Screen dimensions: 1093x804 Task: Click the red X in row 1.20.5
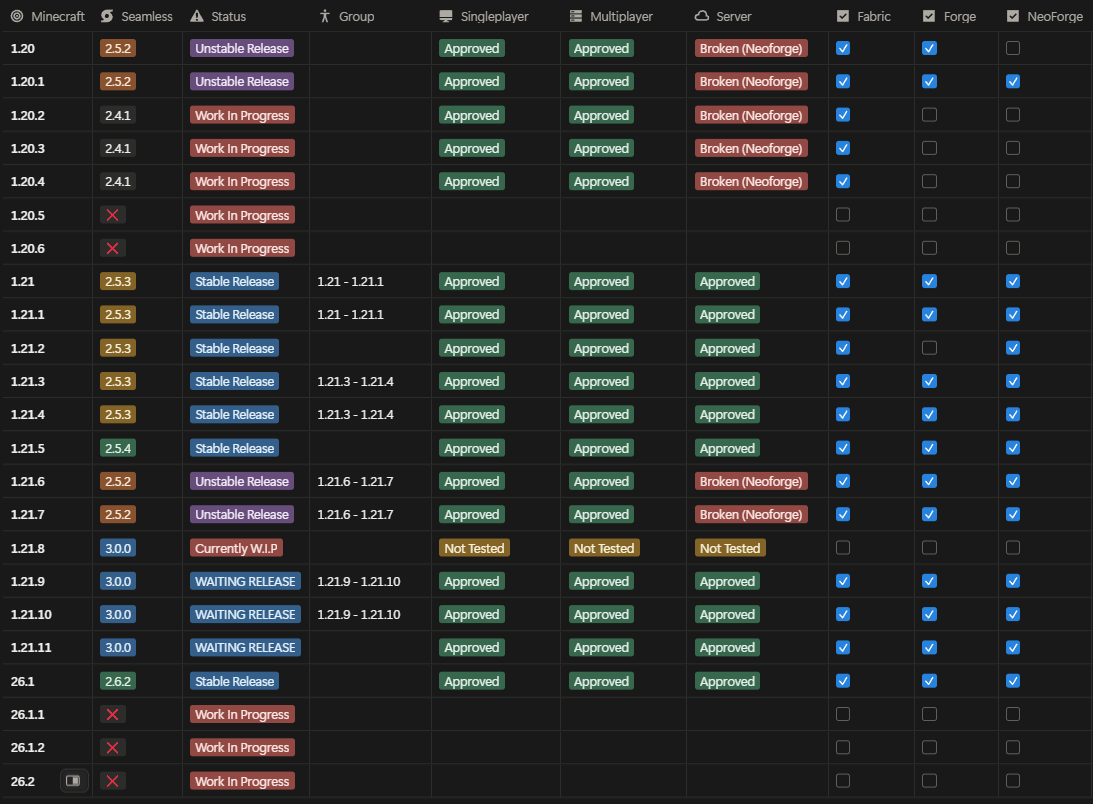(112, 215)
